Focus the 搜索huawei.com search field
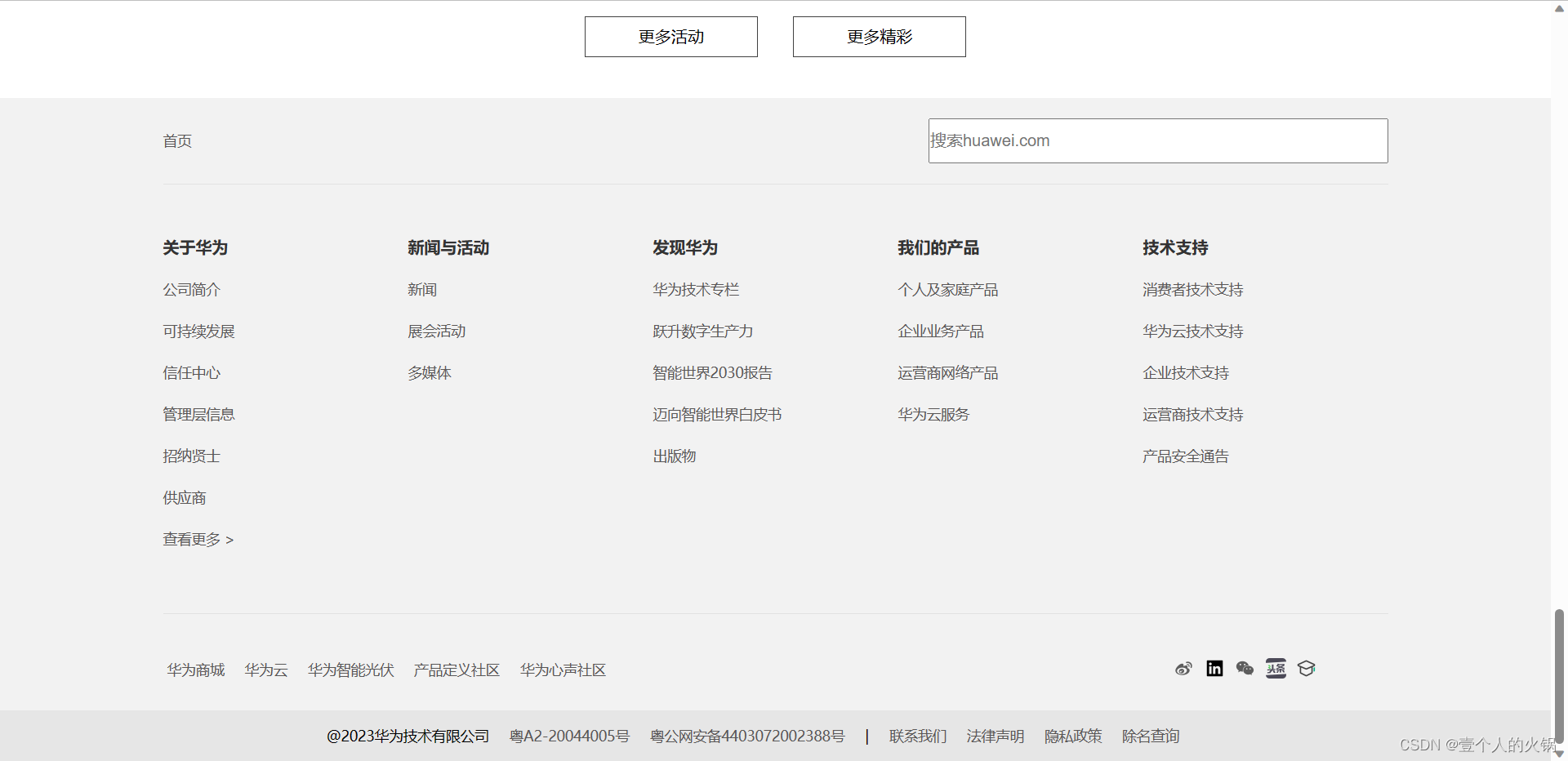The image size is (1568, 761). tap(1158, 140)
